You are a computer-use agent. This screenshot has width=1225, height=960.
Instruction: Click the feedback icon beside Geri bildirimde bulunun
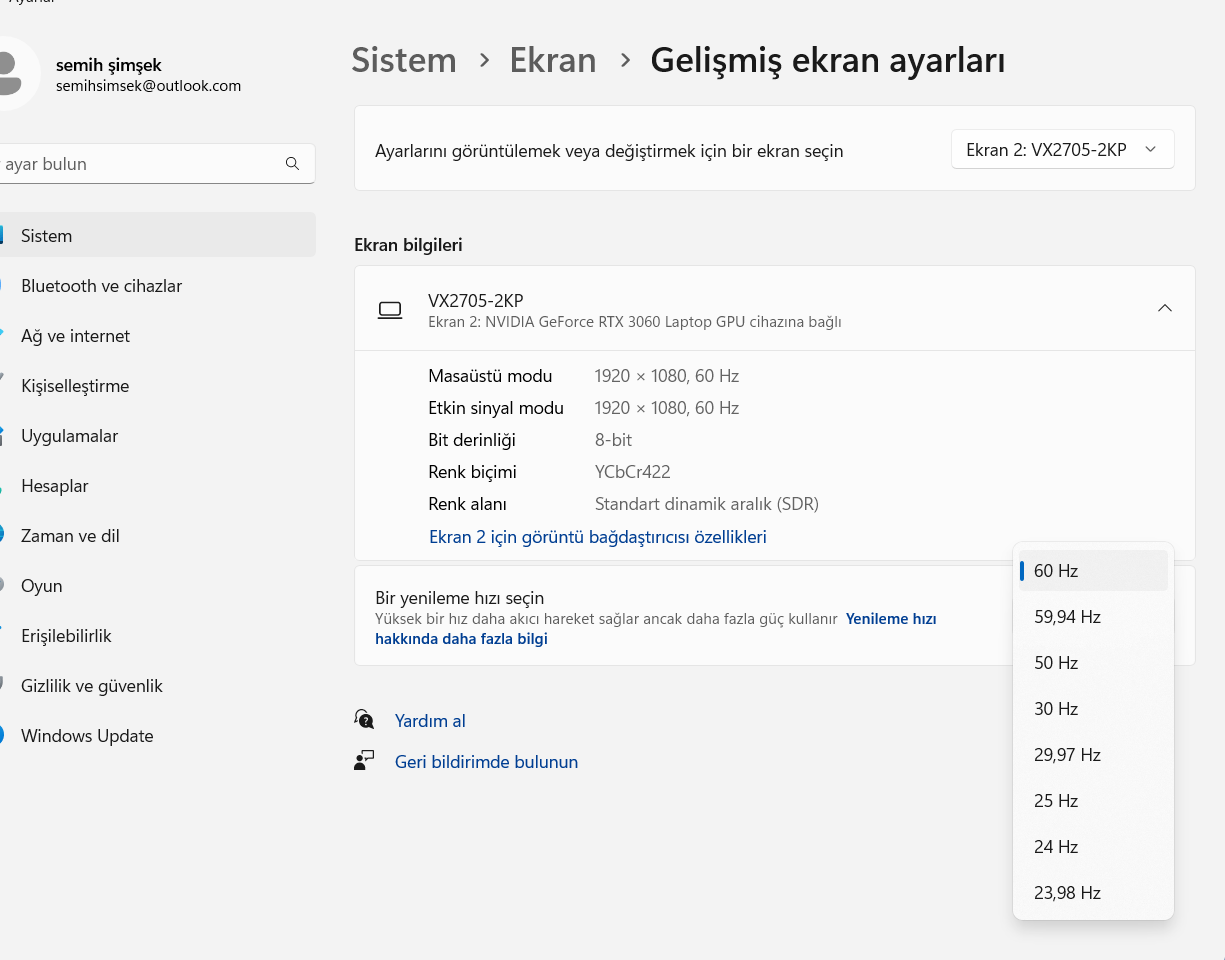click(x=364, y=761)
